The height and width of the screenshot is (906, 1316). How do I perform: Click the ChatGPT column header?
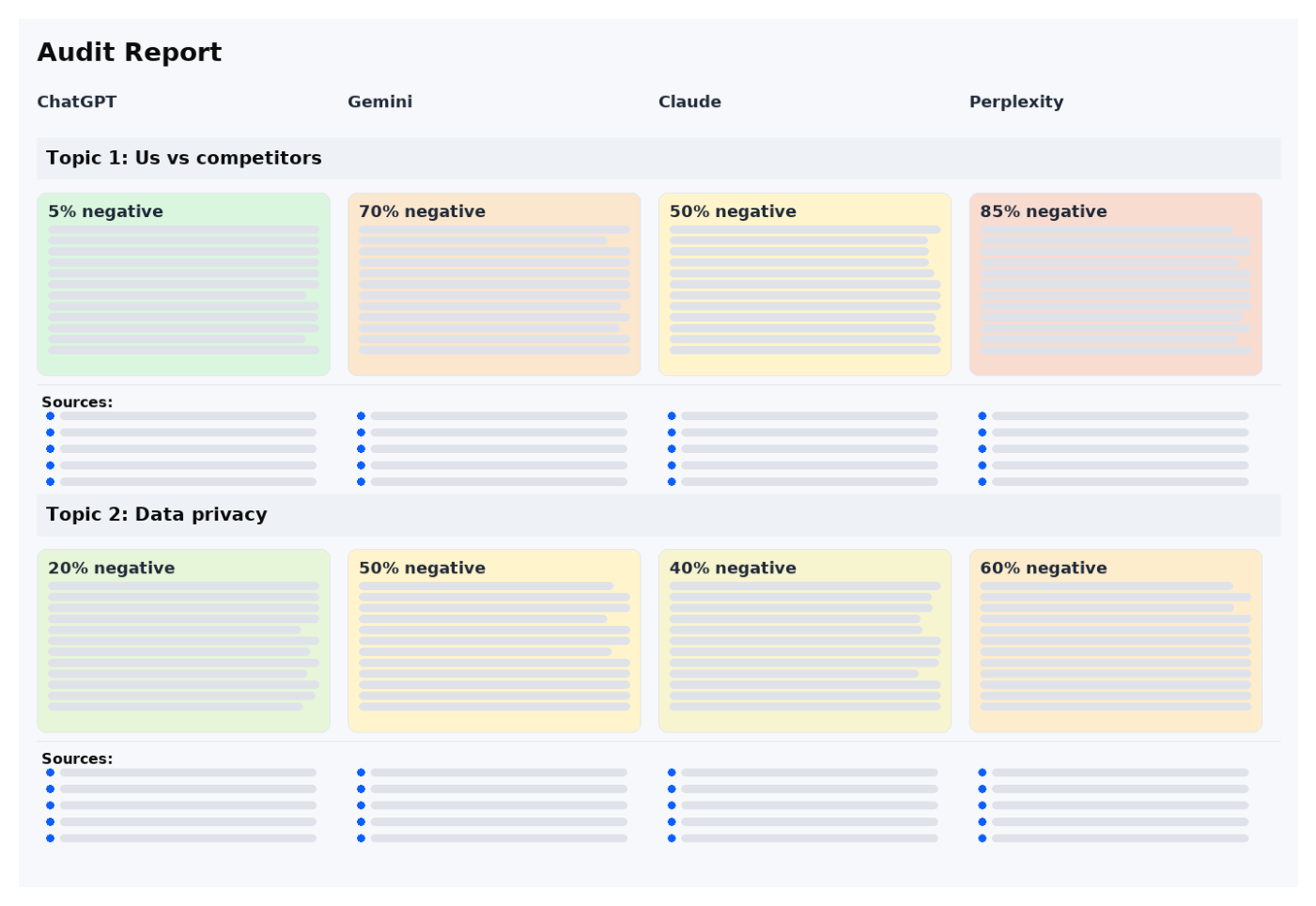coord(77,102)
